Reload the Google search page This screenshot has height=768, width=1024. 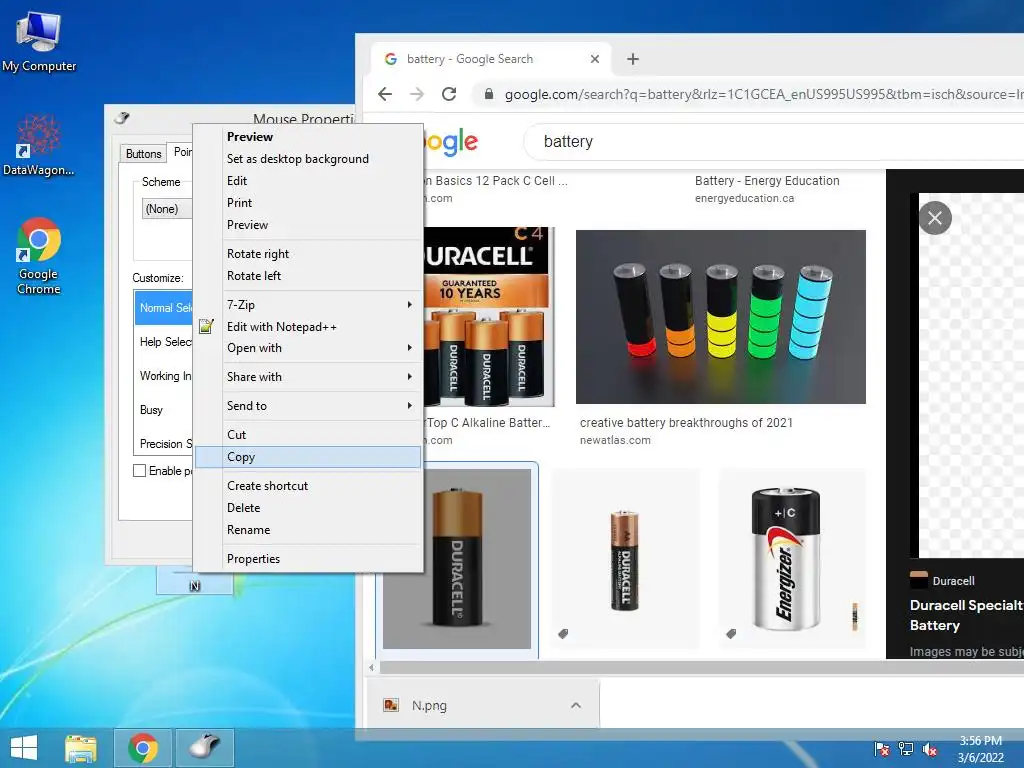tap(449, 94)
